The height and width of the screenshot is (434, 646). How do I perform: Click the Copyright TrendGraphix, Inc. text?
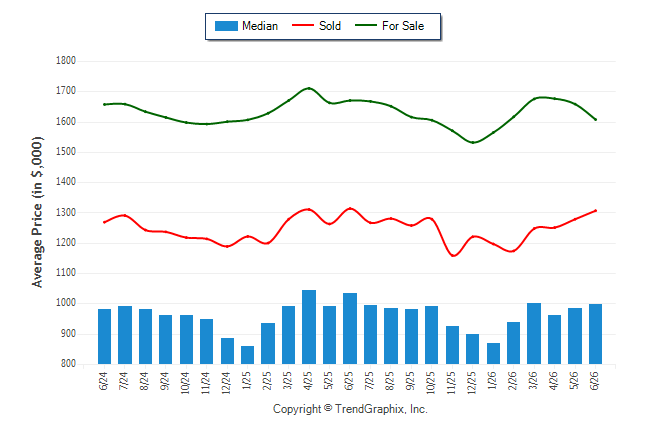350,409
